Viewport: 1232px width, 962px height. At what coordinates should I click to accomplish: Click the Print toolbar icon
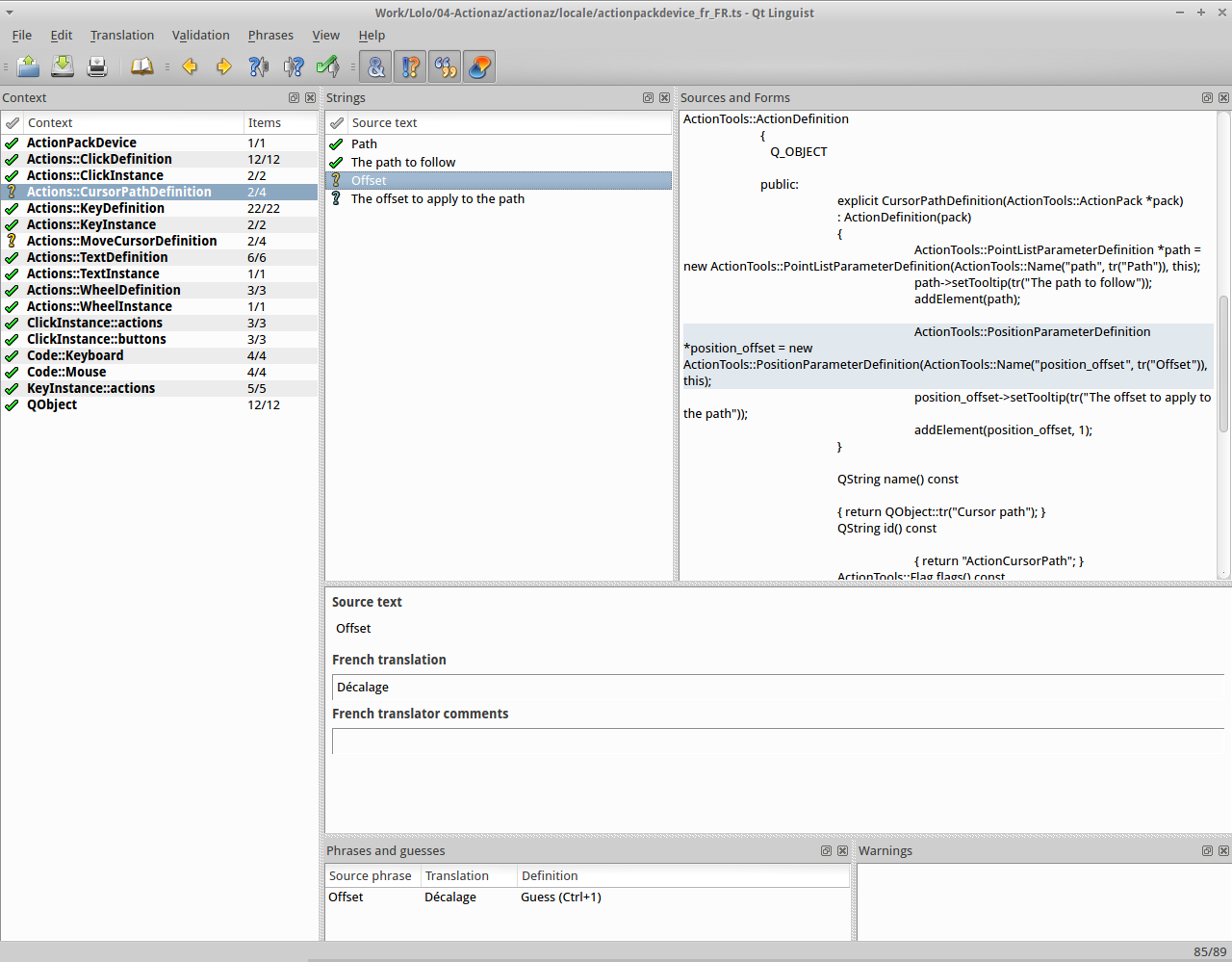point(97,66)
